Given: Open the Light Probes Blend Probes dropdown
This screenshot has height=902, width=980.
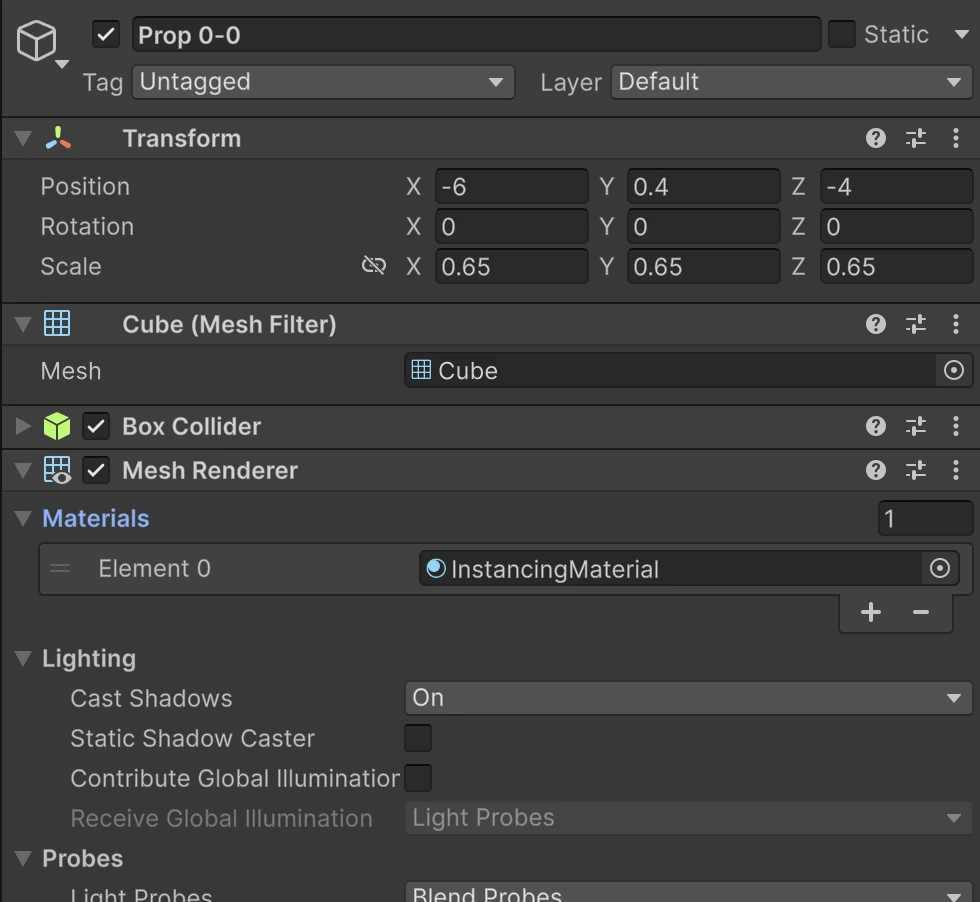Looking at the screenshot, I should click(688, 893).
